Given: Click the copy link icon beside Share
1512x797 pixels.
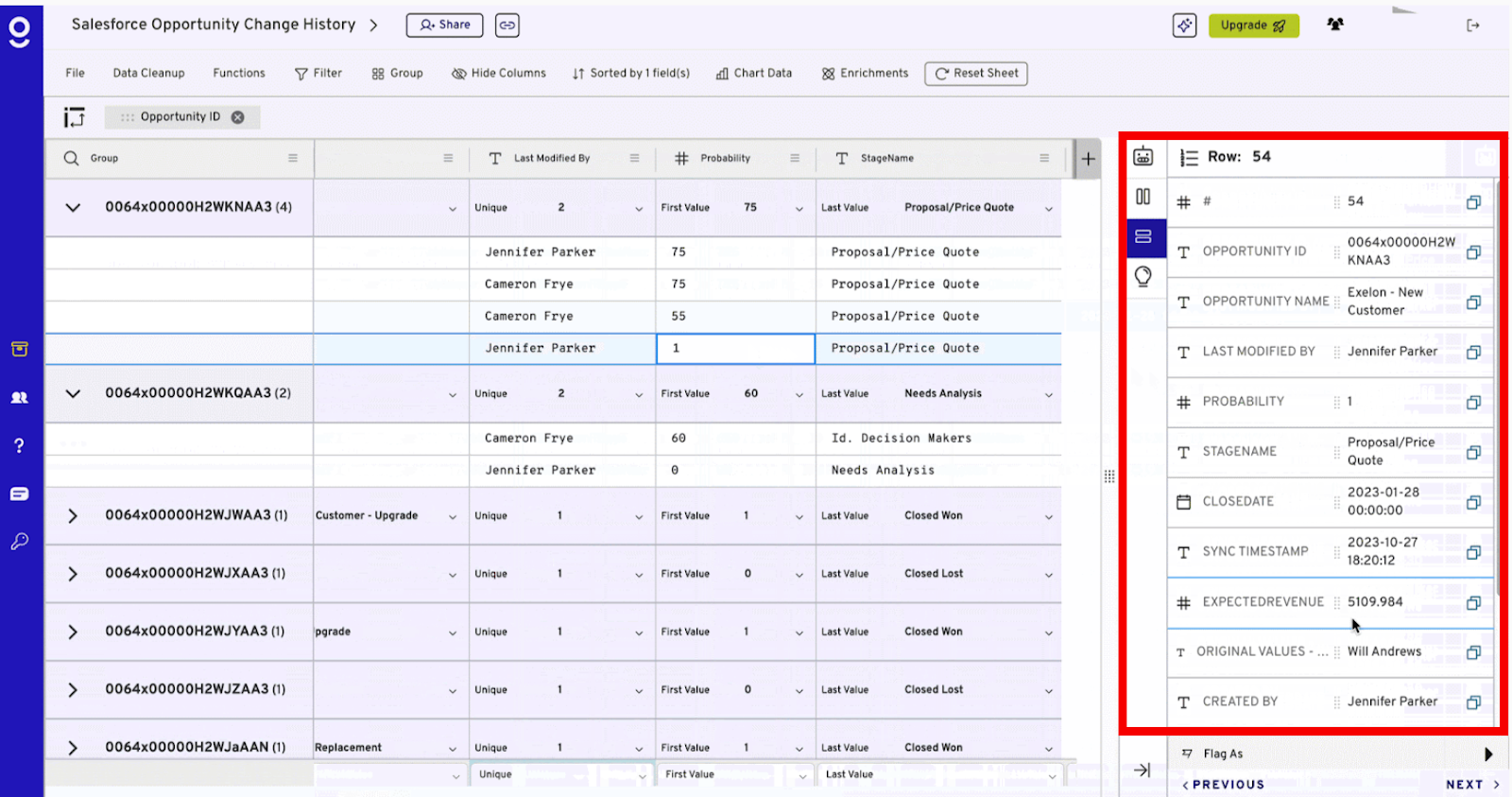Looking at the screenshot, I should pos(507,26).
